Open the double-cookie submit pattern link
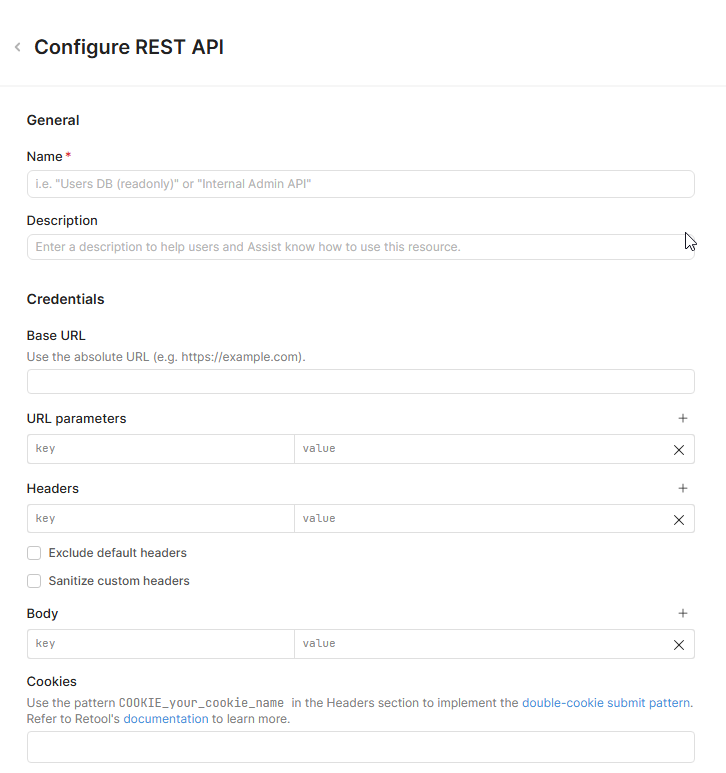The image size is (726, 773). tap(606, 703)
